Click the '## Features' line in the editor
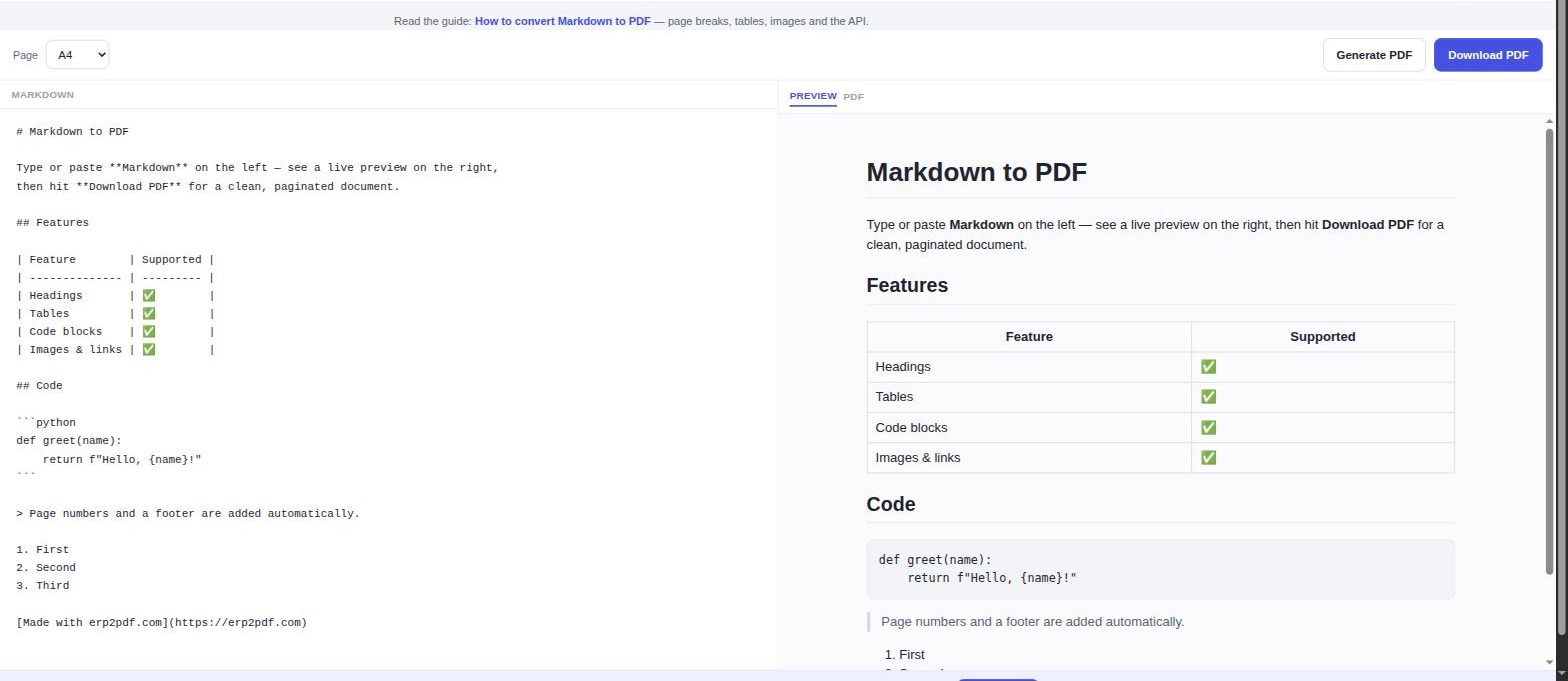Screen dimensions: 1568x681 click(52, 222)
